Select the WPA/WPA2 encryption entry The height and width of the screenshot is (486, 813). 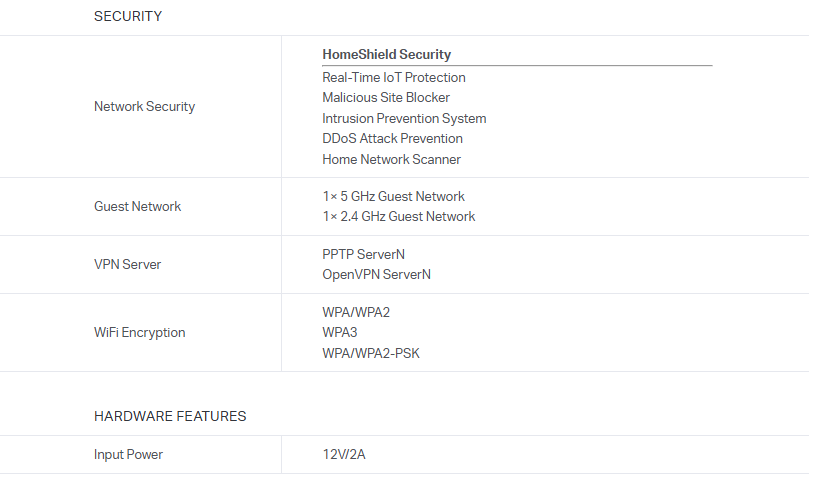(x=356, y=312)
